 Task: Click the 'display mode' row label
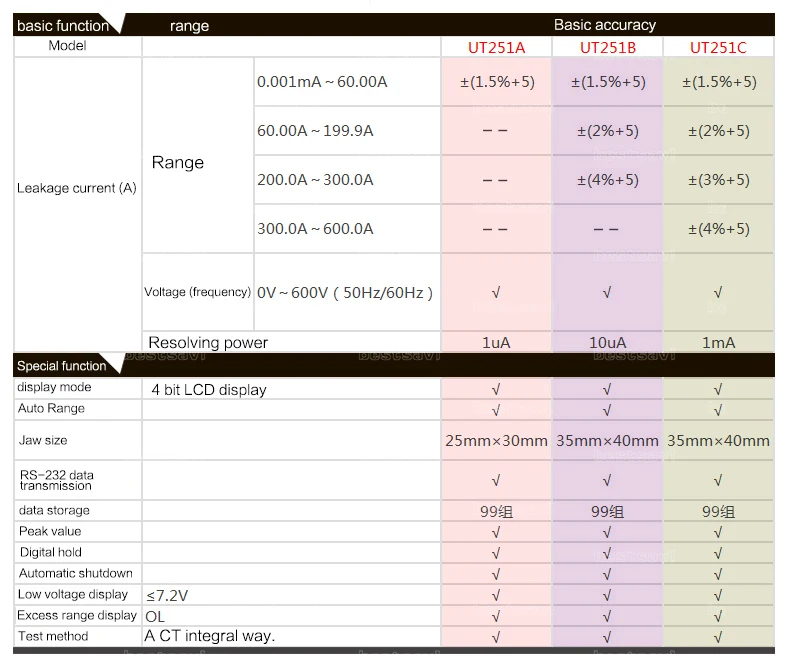point(54,387)
